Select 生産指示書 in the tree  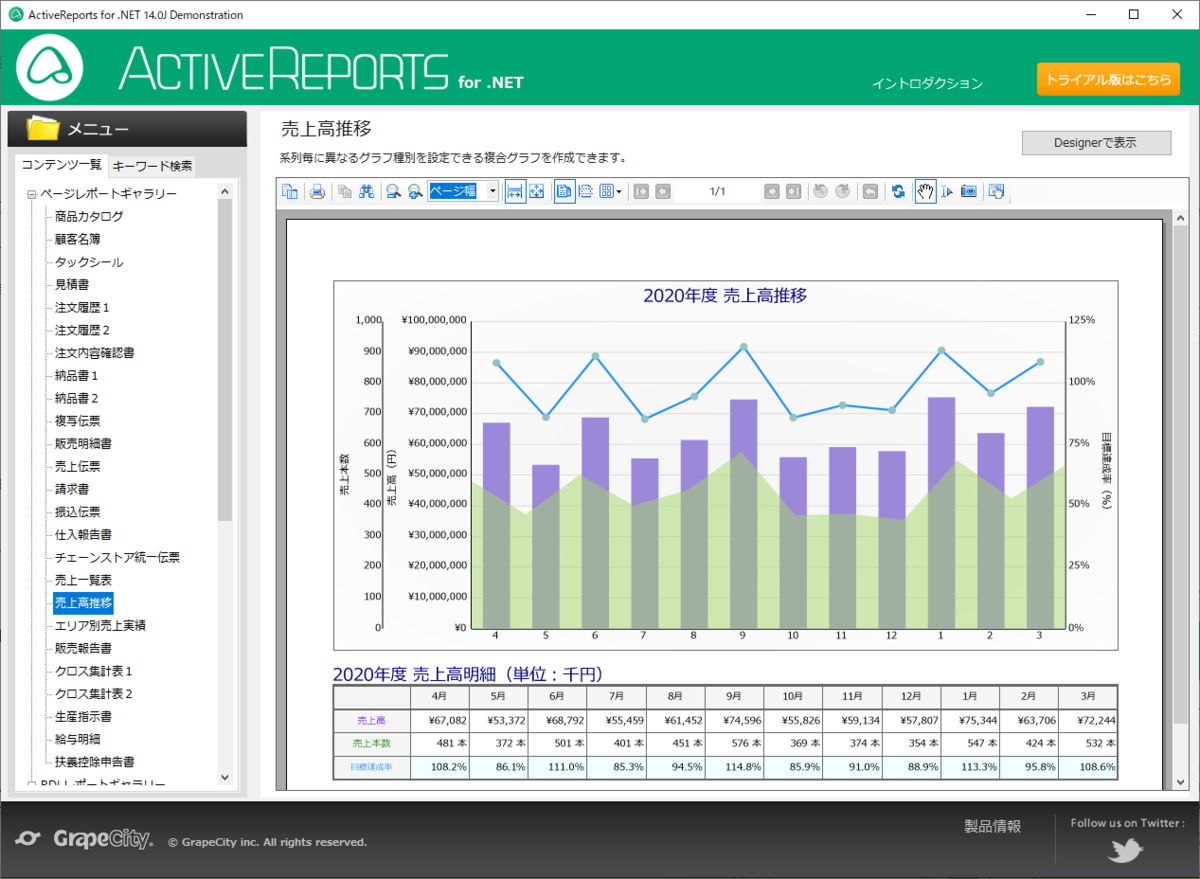(83, 717)
